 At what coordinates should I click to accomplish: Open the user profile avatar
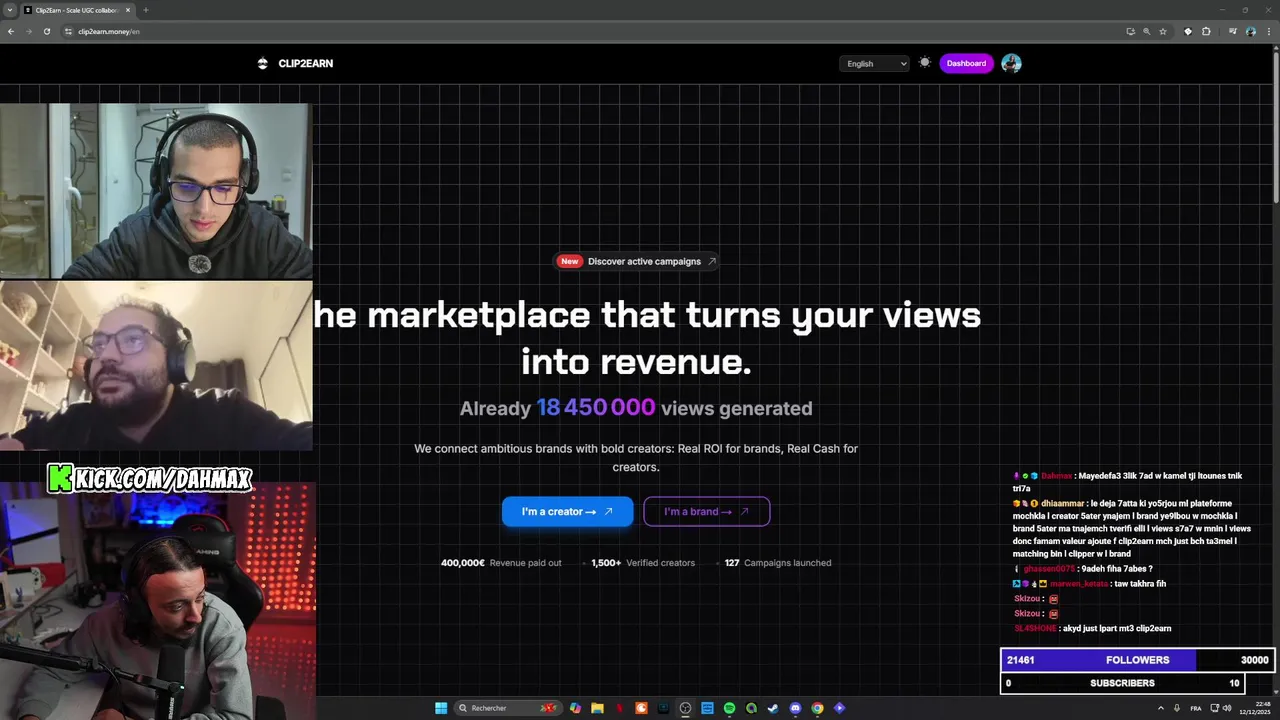point(1011,63)
